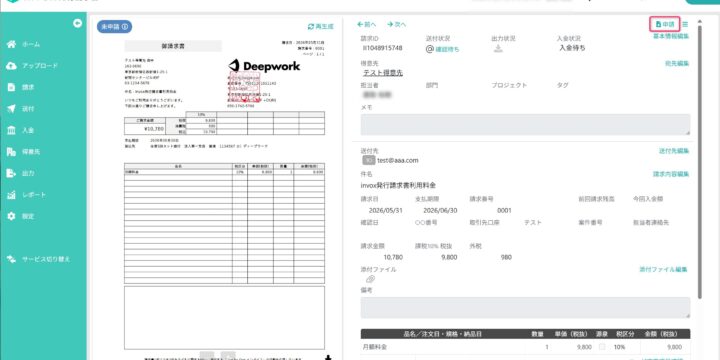Open the 出力 export icon in sidebar
The width and height of the screenshot is (720, 360).
tap(11, 173)
